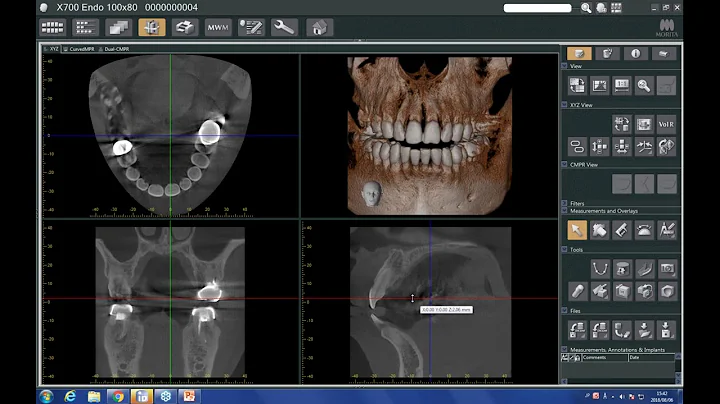The width and height of the screenshot is (720, 404).
Task: Click the reset orientation icon in XYZ View
Action: [x=622, y=124]
